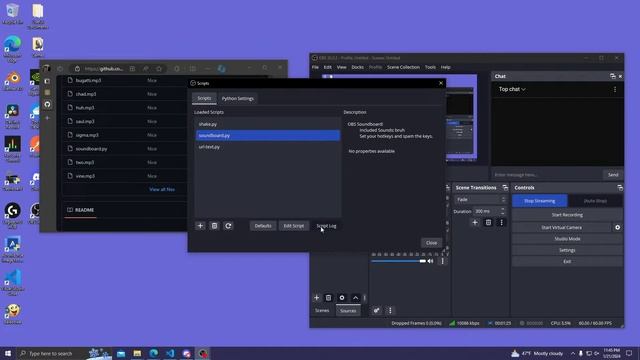Open the OBS View menu
Viewport: 640px width, 360px height.
click(342, 67)
